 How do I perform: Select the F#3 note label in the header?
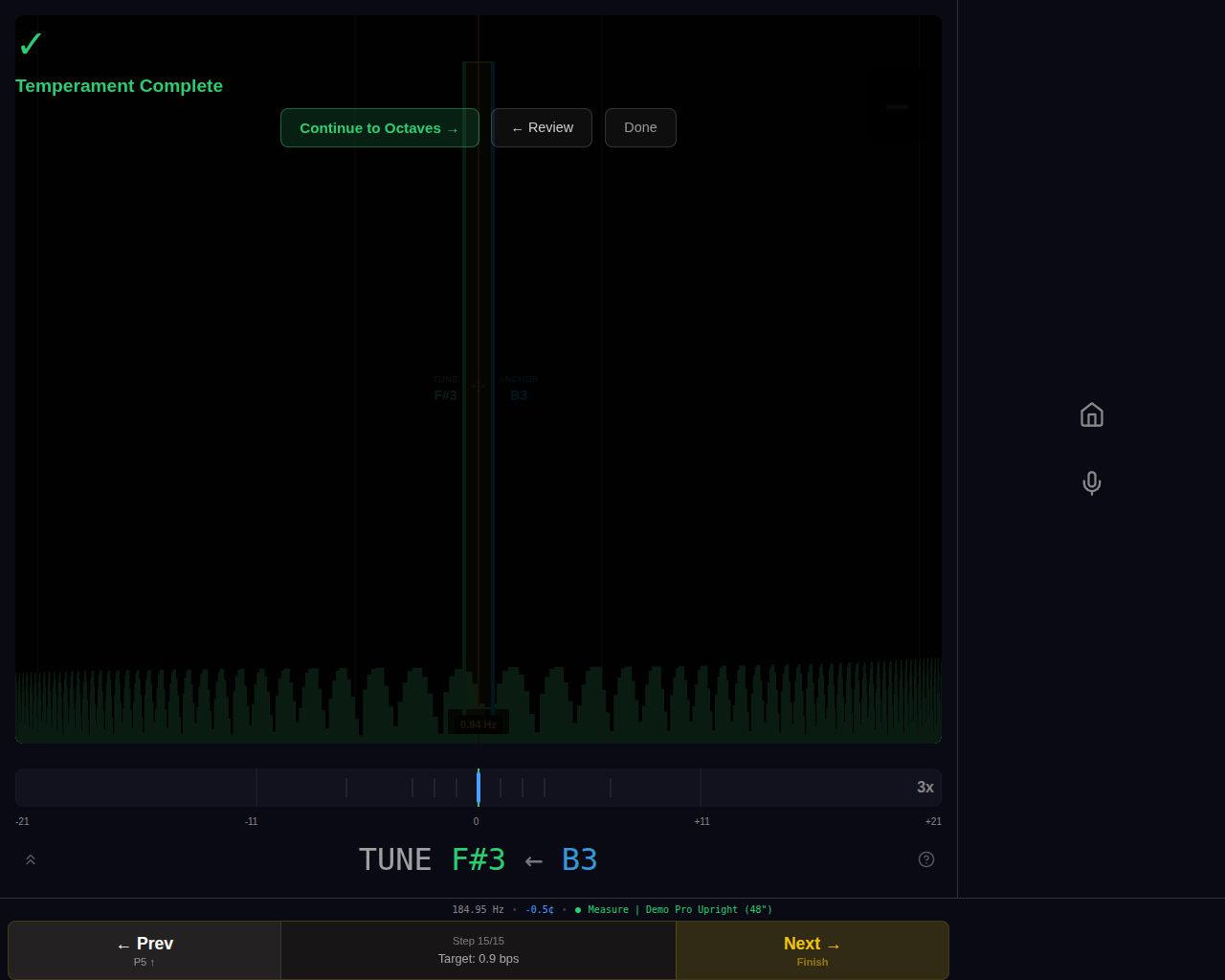pyautogui.click(x=478, y=859)
